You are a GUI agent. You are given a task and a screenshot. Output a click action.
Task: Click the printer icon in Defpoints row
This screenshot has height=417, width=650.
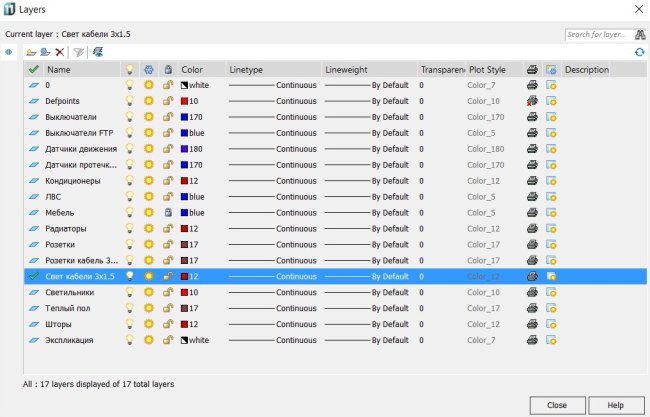point(532,101)
